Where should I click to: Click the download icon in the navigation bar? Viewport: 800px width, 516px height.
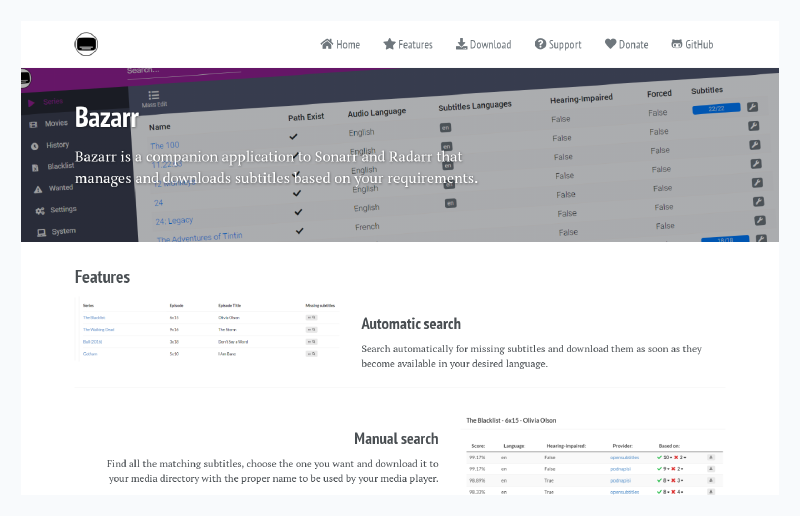pyautogui.click(x=461, y=44)
